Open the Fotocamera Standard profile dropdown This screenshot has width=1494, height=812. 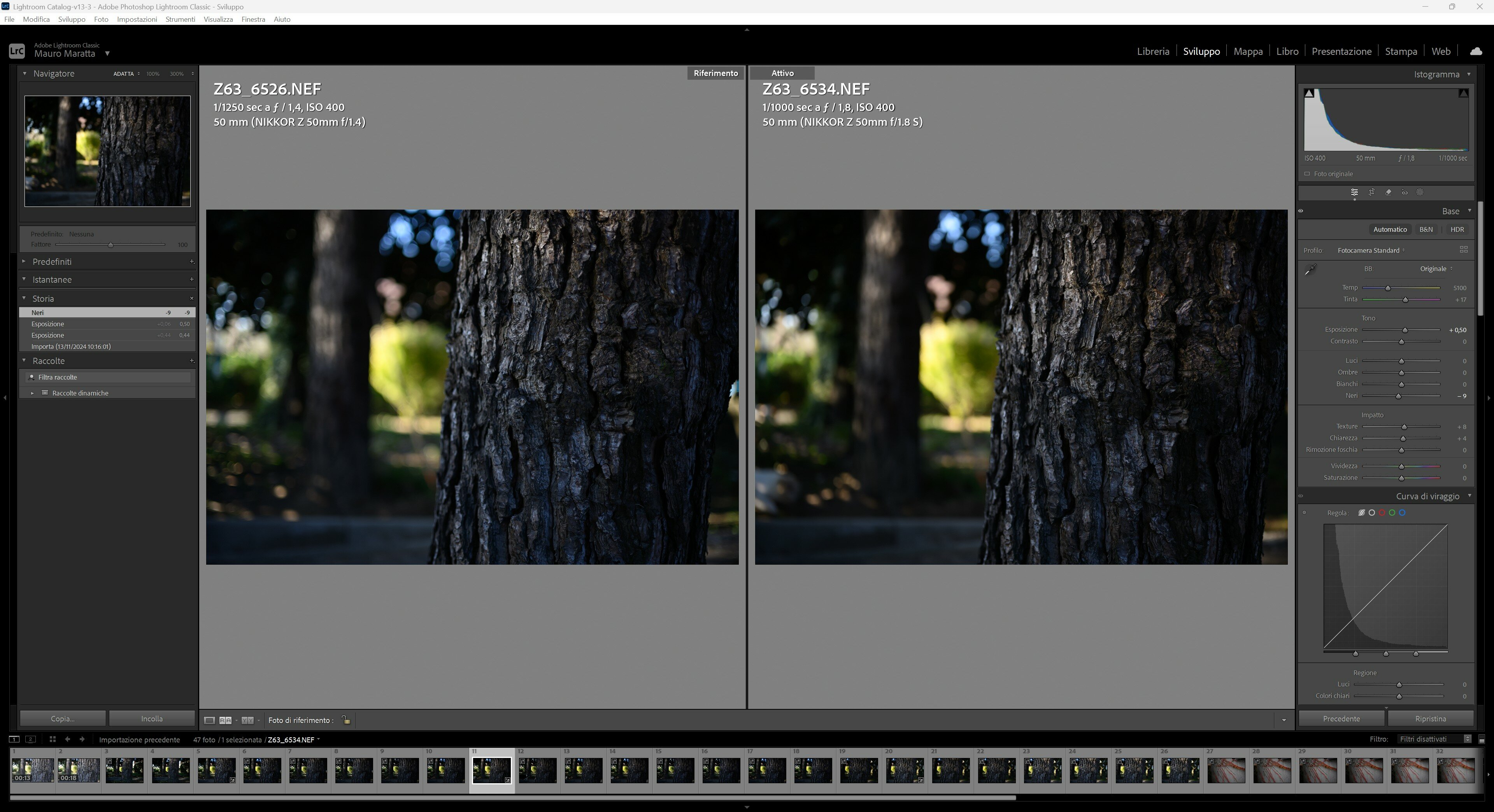point(1370,250)
